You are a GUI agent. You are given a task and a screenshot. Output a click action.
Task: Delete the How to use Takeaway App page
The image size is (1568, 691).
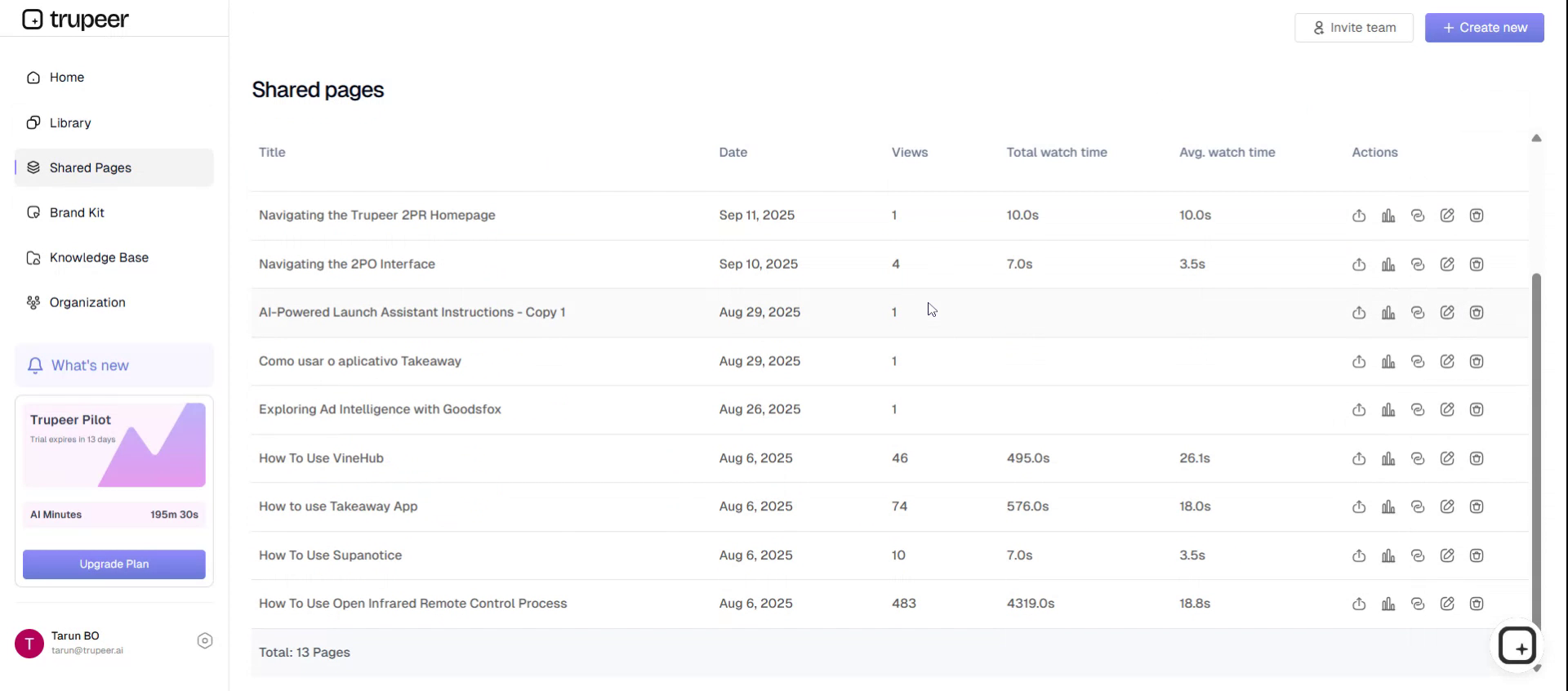tap(1477, 507)
